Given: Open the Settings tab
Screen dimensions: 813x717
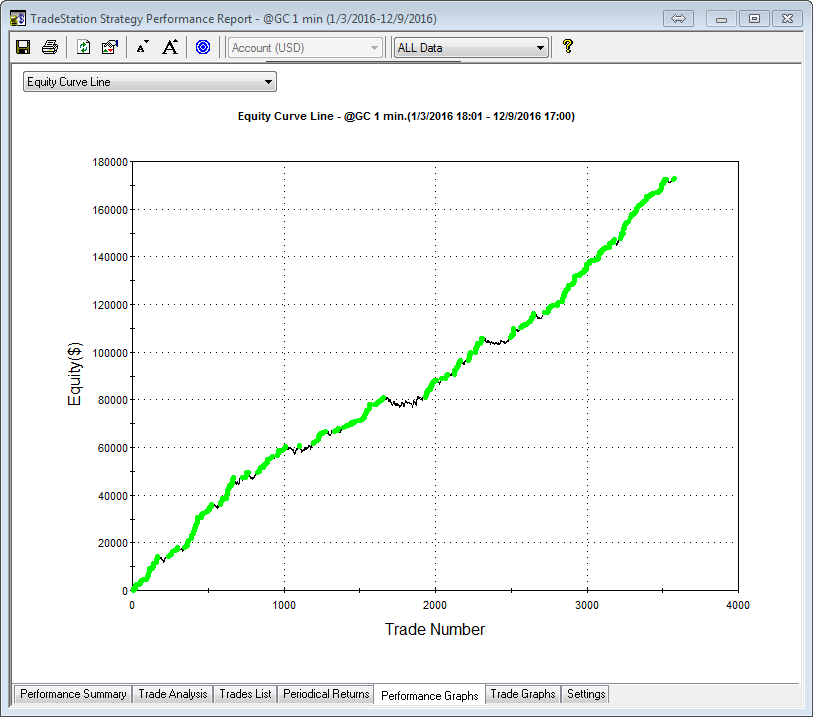Looking at the screenshot, I should point(585,694).
